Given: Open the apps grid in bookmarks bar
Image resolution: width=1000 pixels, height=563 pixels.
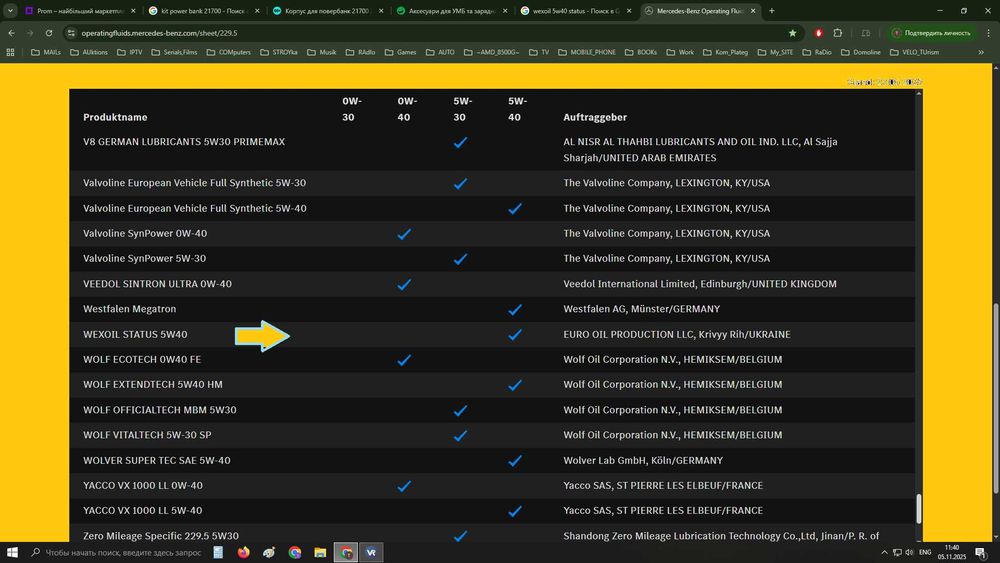Looking at the screenshot, I should (x=10, y=52).
